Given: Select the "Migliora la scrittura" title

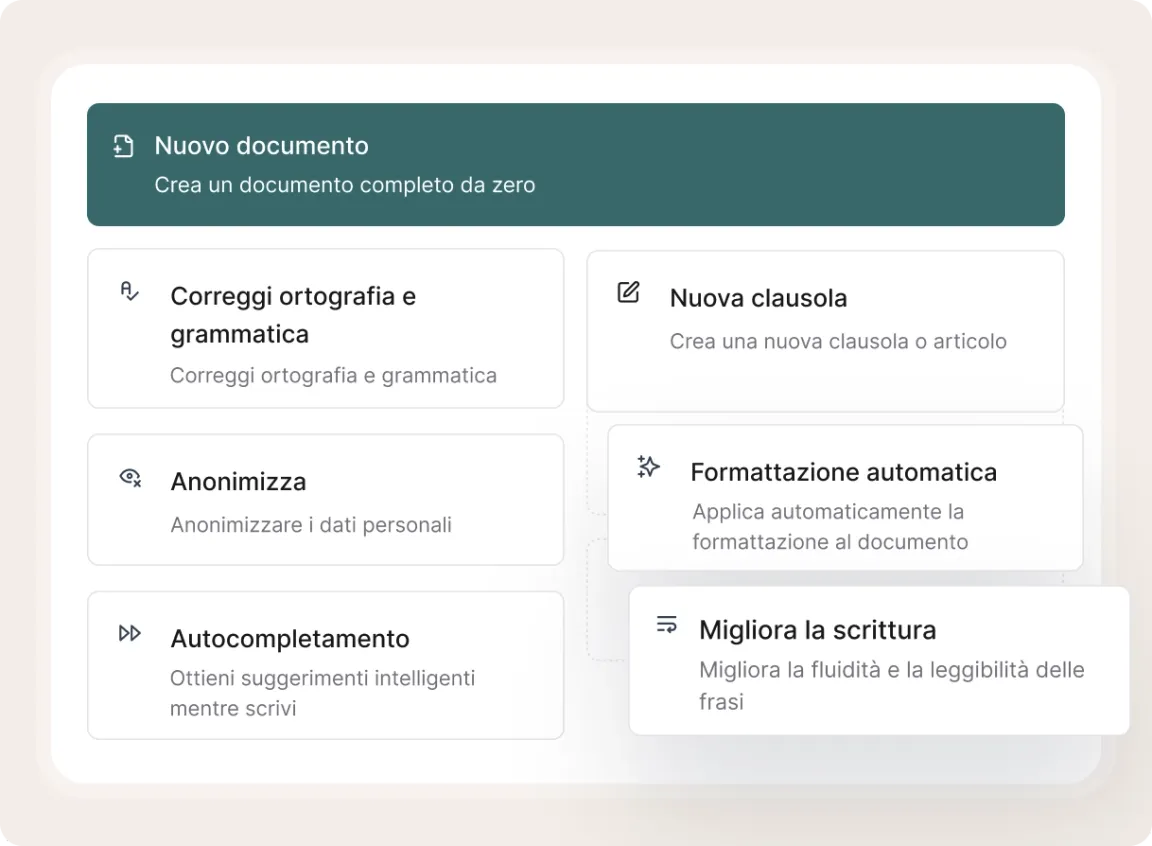Looking at the screenshot, I should pyautogui.click(x=817, y=630).
